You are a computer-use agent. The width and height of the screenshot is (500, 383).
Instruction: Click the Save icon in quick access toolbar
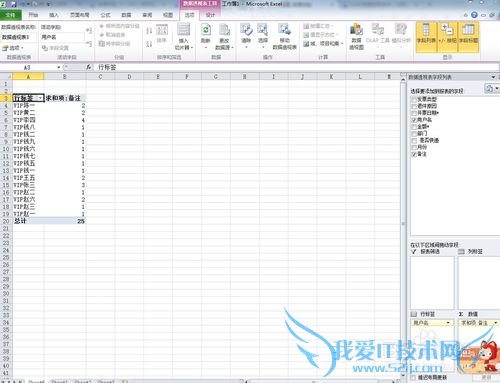[x=13, y=4]
